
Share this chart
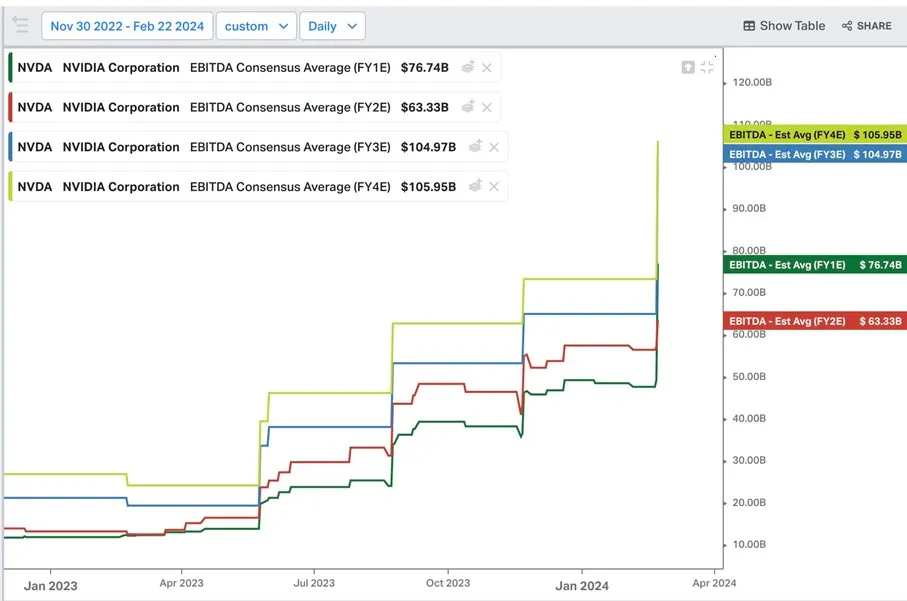[x=867, y=26]
